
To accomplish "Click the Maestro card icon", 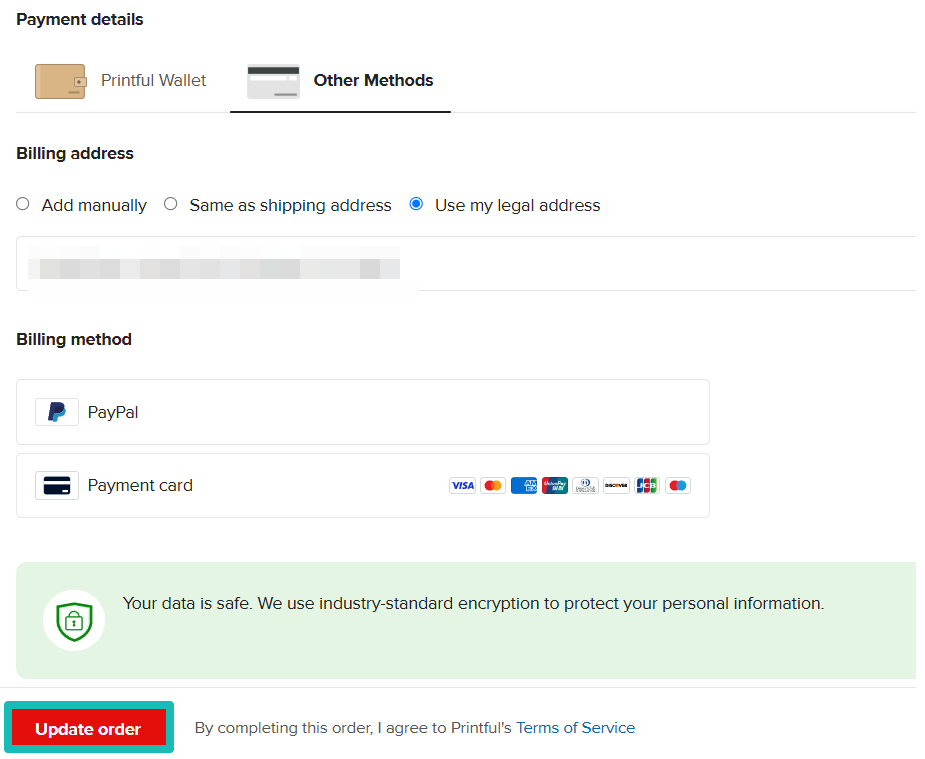I will click(677, 485).
